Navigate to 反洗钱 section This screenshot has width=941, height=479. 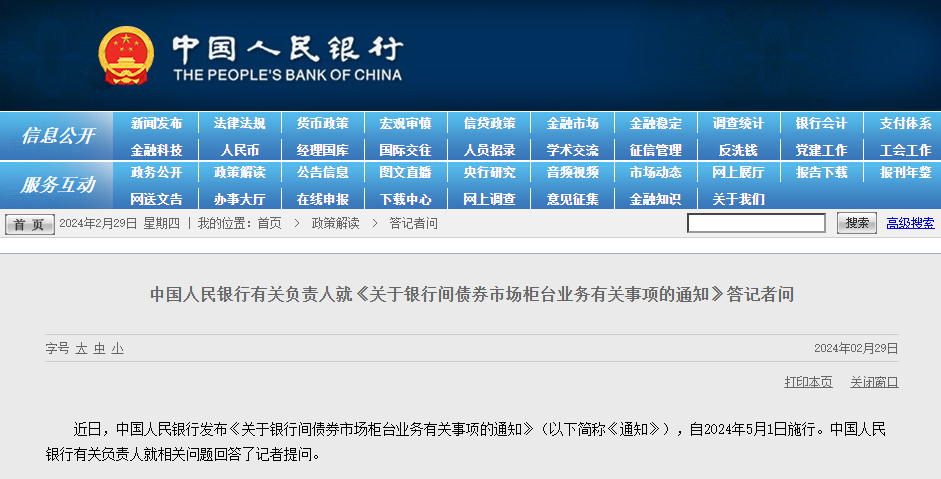pyautogui.click(x=738, y=150)
